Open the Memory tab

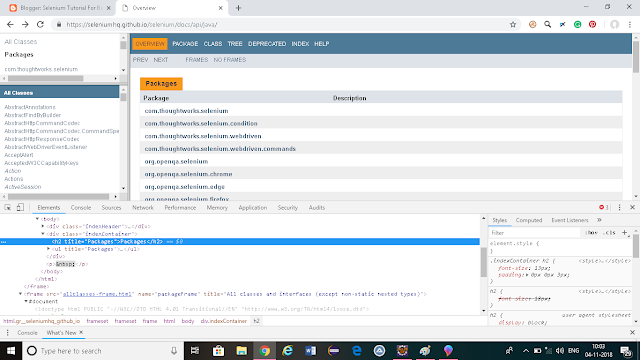(217, 208)
